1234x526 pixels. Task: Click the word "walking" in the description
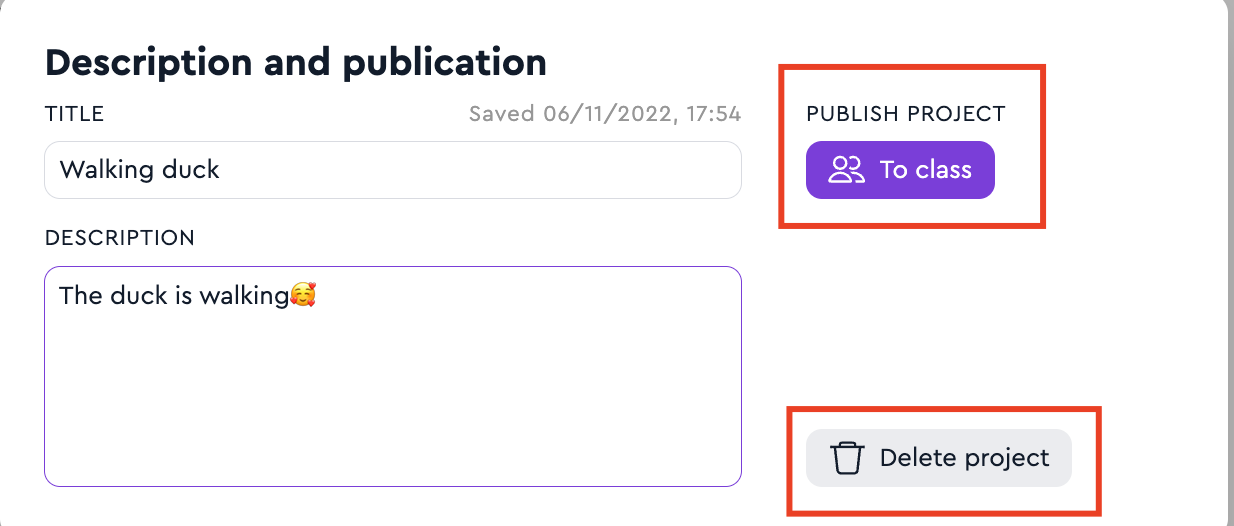(x=244, y=296)
